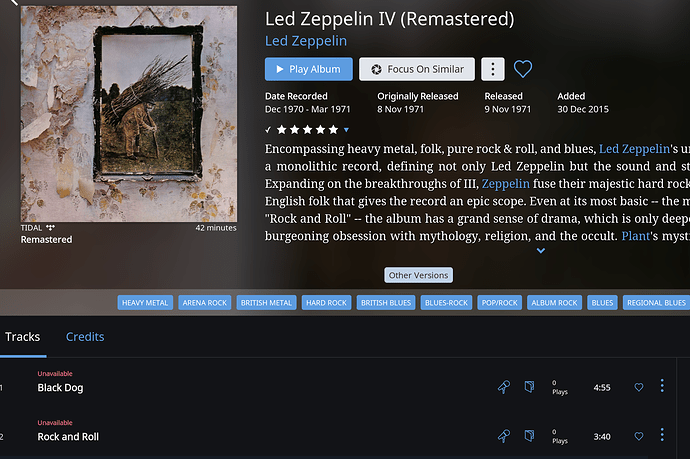
Task: Click the Play Album button
Action: click(309, 69)
